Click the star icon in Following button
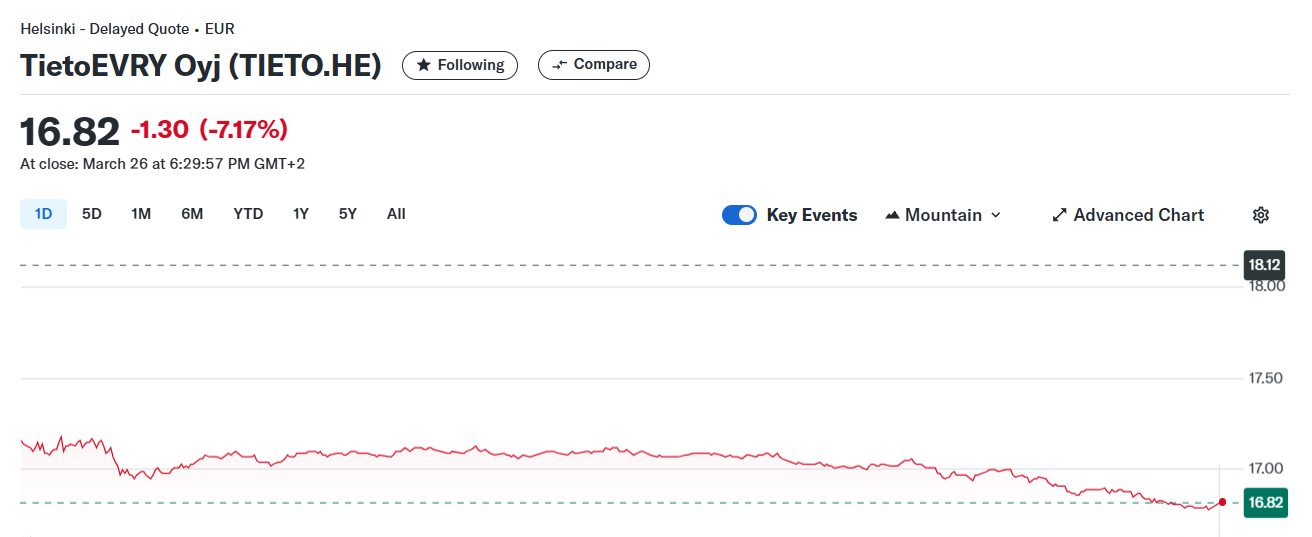Image resolution: width=1312 pixels, height=537 pixels. tap(424, 65)
